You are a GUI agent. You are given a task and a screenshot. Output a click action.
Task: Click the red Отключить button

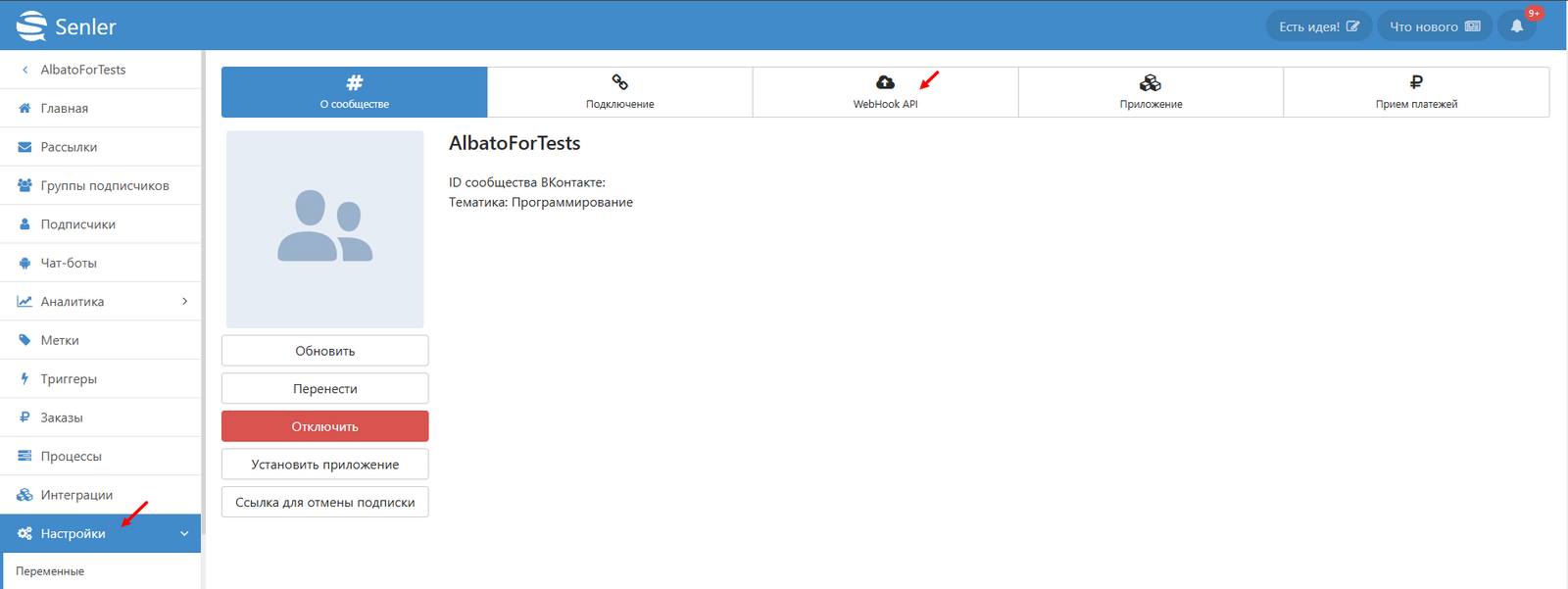325,426
